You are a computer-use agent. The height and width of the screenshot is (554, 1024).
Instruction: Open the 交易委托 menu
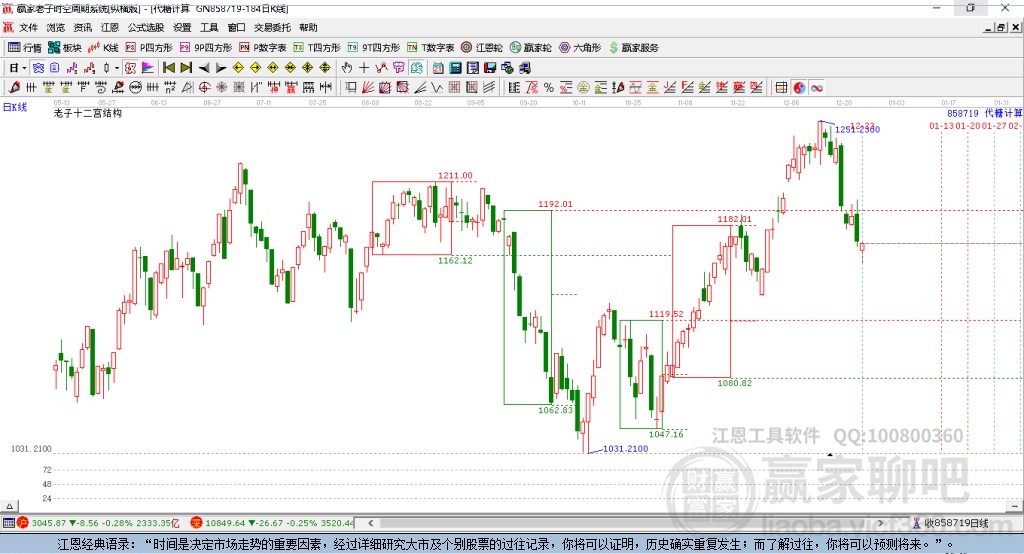272,27
